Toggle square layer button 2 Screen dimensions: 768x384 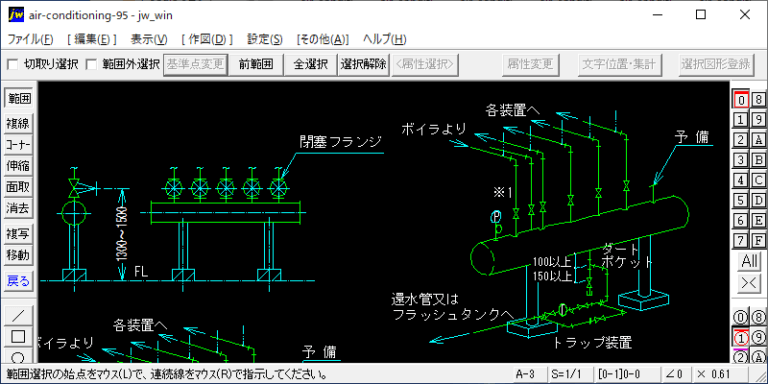point(741,140)
